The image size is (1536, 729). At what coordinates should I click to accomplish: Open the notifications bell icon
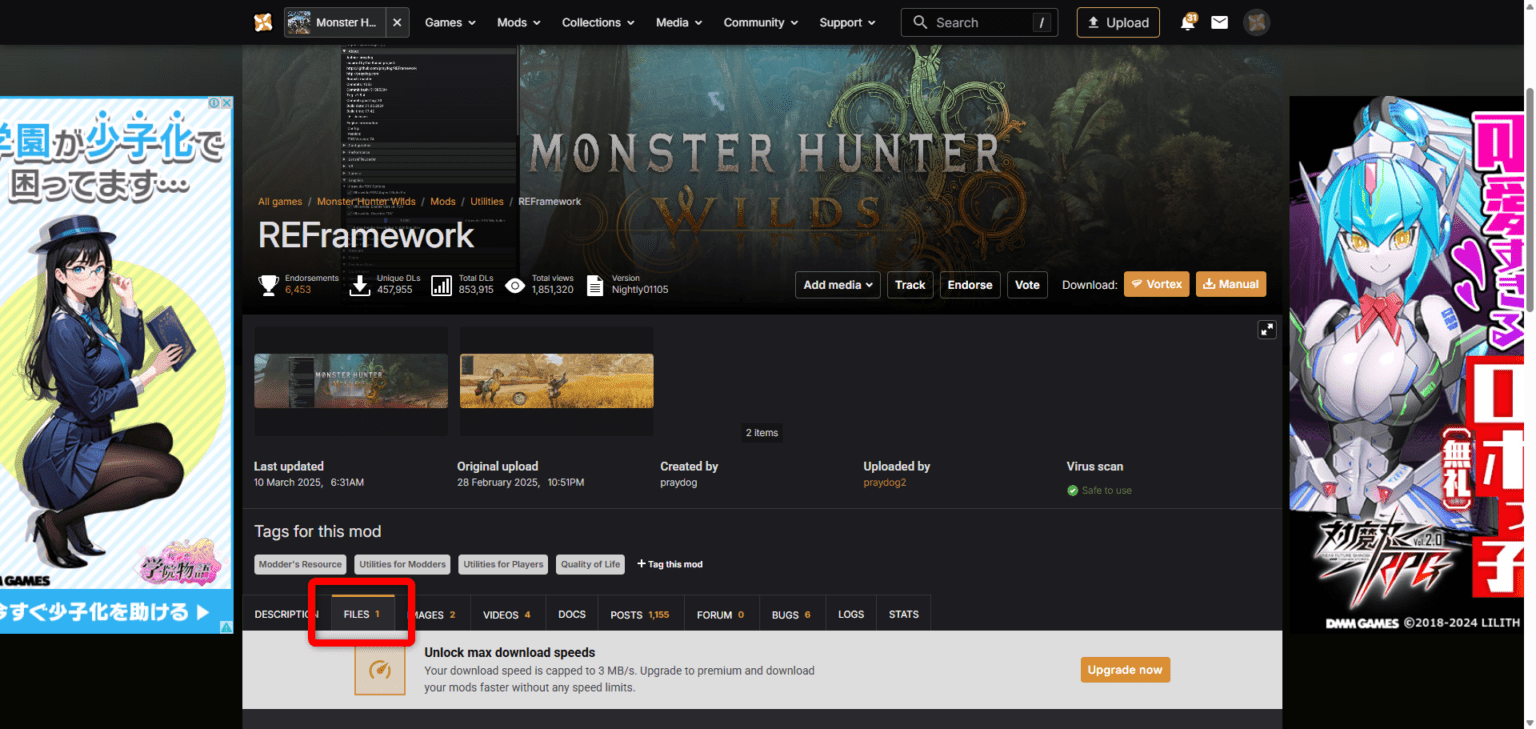(1188, 22)
